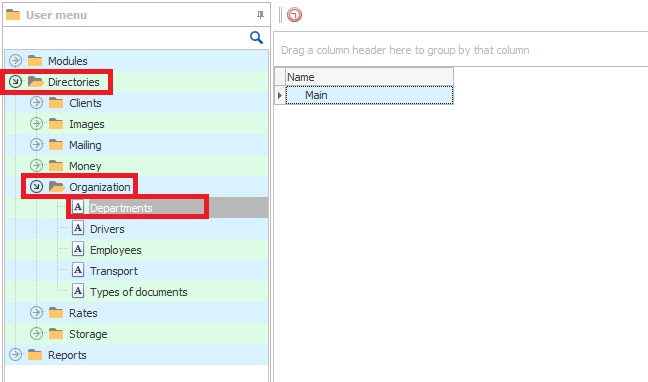Expand the Clients node arrow
The width and height of the screenshot is (648, 382).
(36, 103)
